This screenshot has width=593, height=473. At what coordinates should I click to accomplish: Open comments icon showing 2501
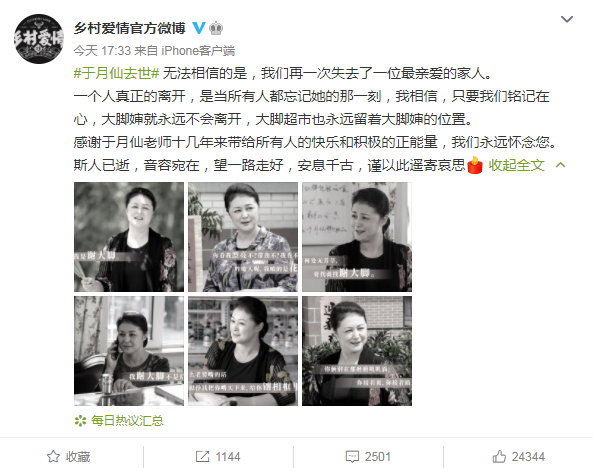(352, 457)
